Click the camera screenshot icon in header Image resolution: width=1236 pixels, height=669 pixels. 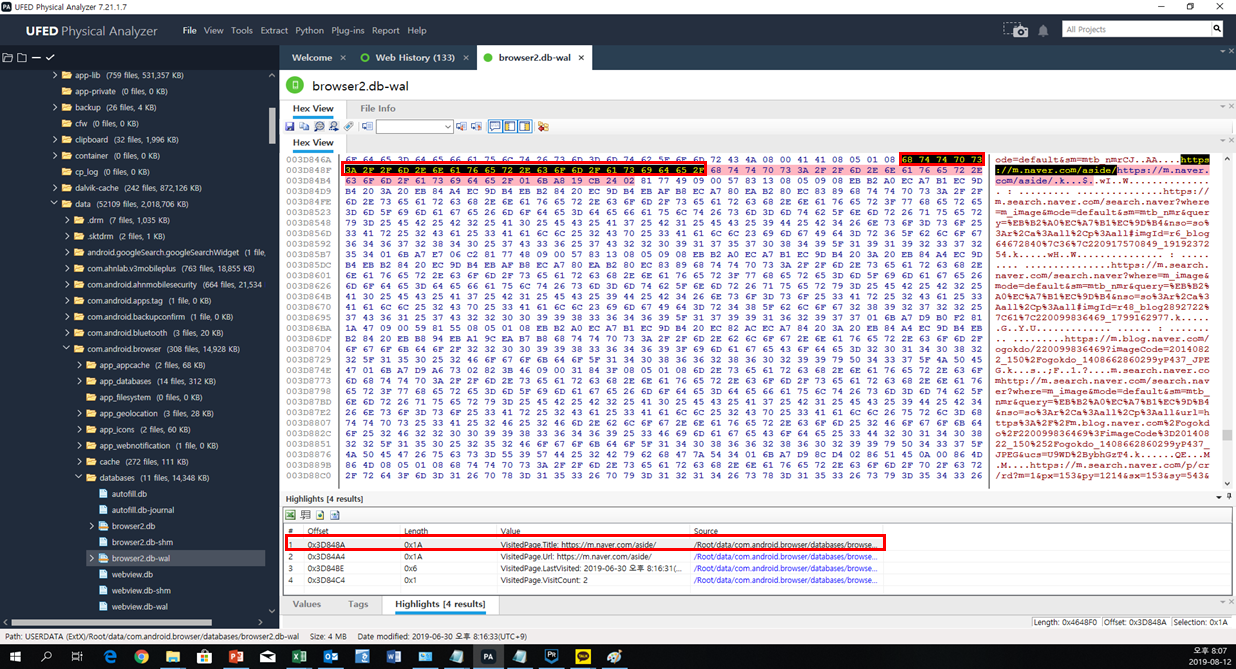(1016, 30)
